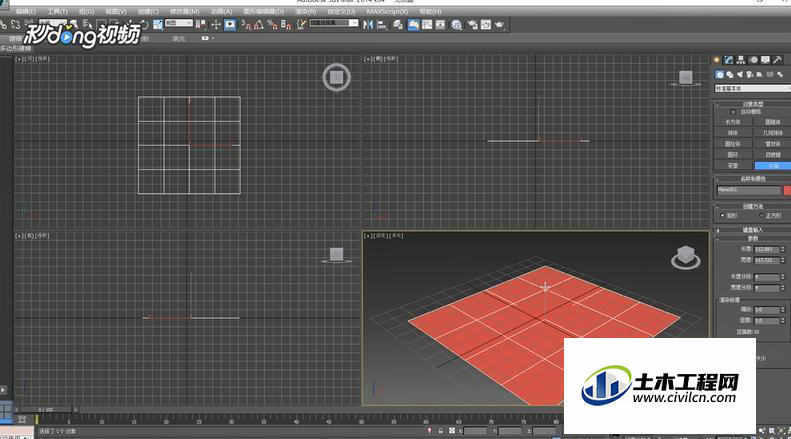Open the Material Editor
791x439 pixels.
click(457, 24)
